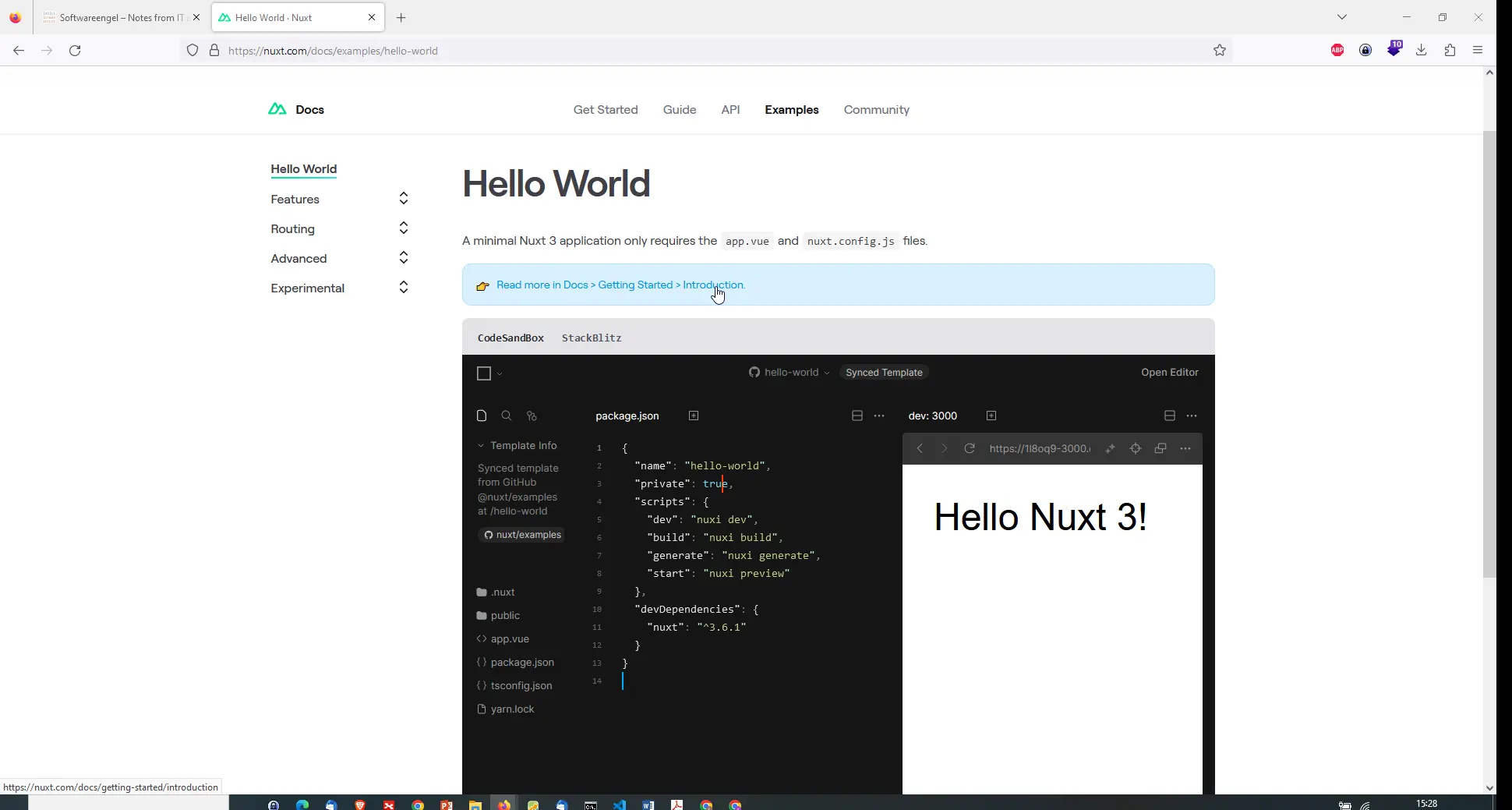Switch to the StackBlitz tab
Image resolution: width=1512 pixels, height=810 pixels.
(x=592, y=338)
